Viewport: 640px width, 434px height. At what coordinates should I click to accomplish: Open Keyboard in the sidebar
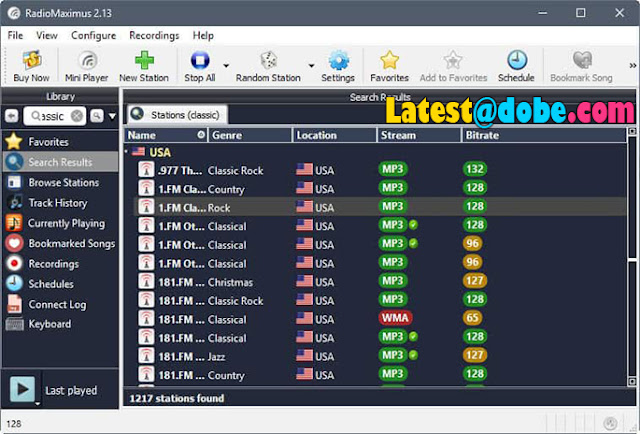tap(60, 324)
